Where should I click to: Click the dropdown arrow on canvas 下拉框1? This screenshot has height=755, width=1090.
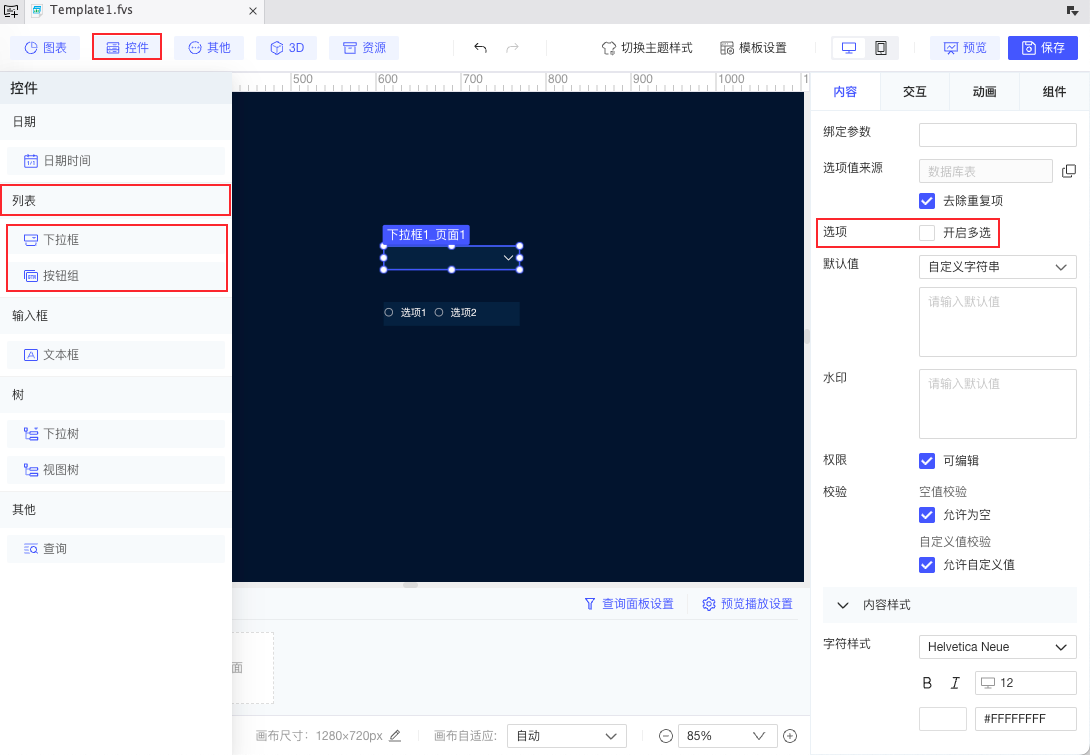[508, 258]
